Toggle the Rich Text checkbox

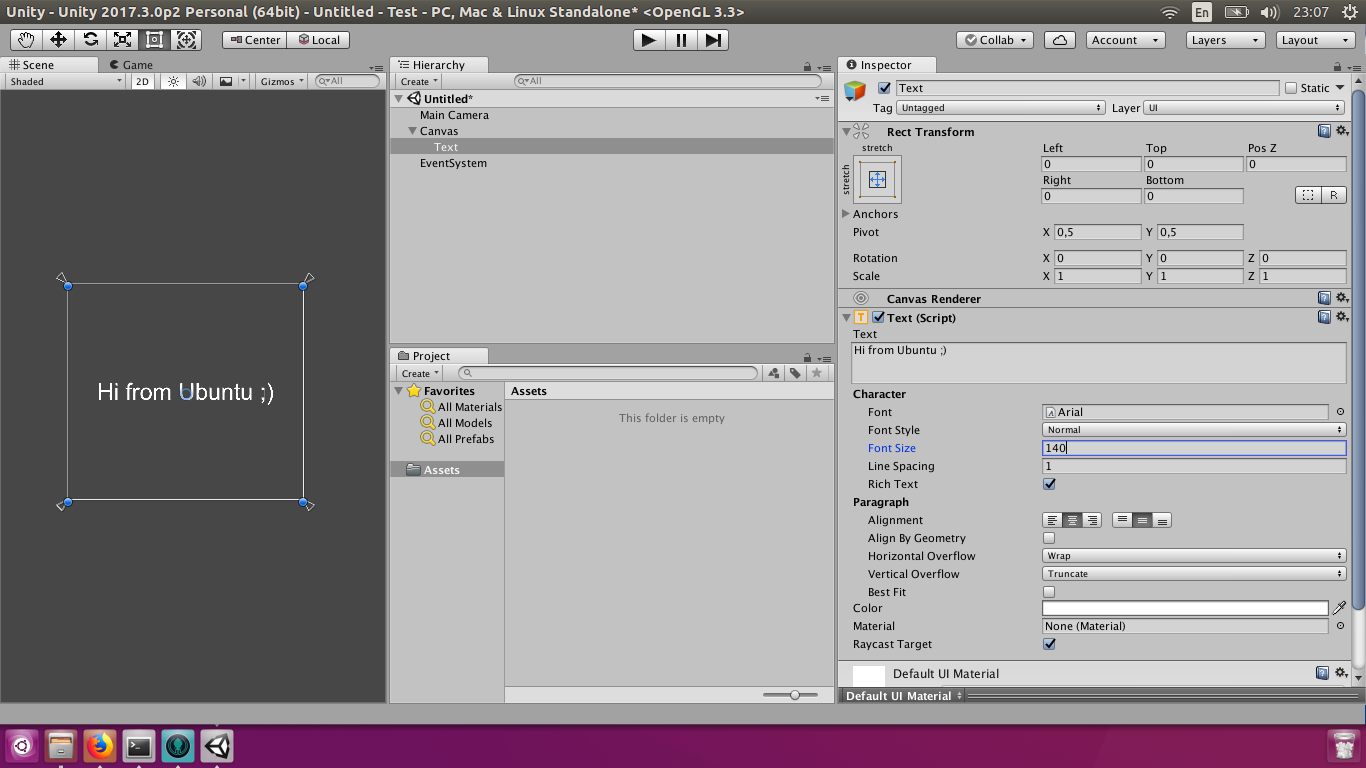coord(1049,484)
